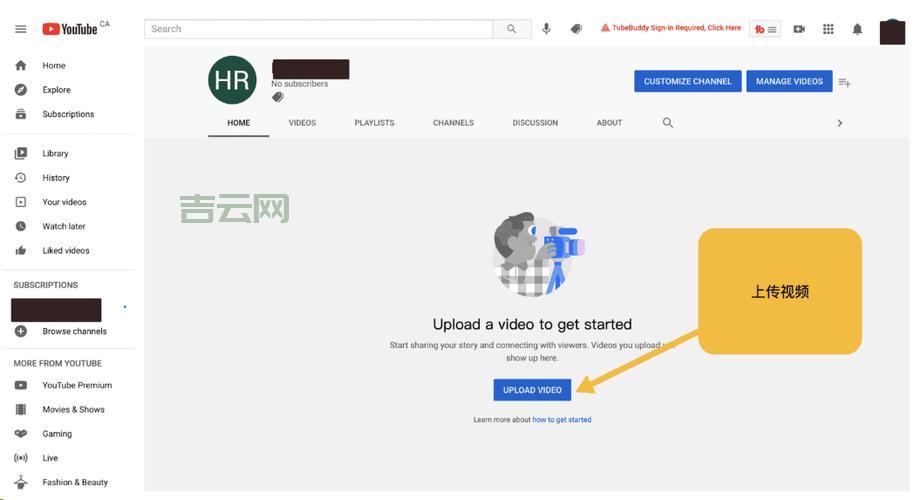Open TubeBuddy menu icon

click(x=765, y=29)
